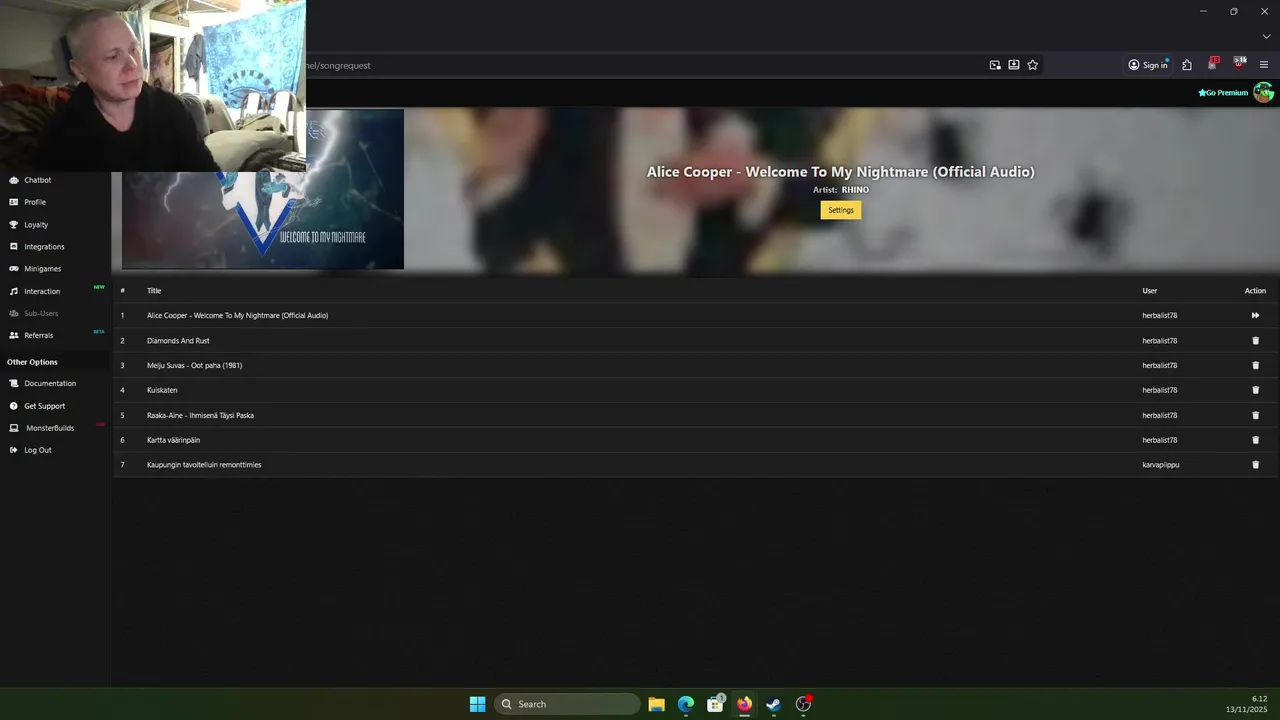The height and width of the screenshot is (720, 1280).
Task: Open Steam from the taskbar
Action: [773, 704]
